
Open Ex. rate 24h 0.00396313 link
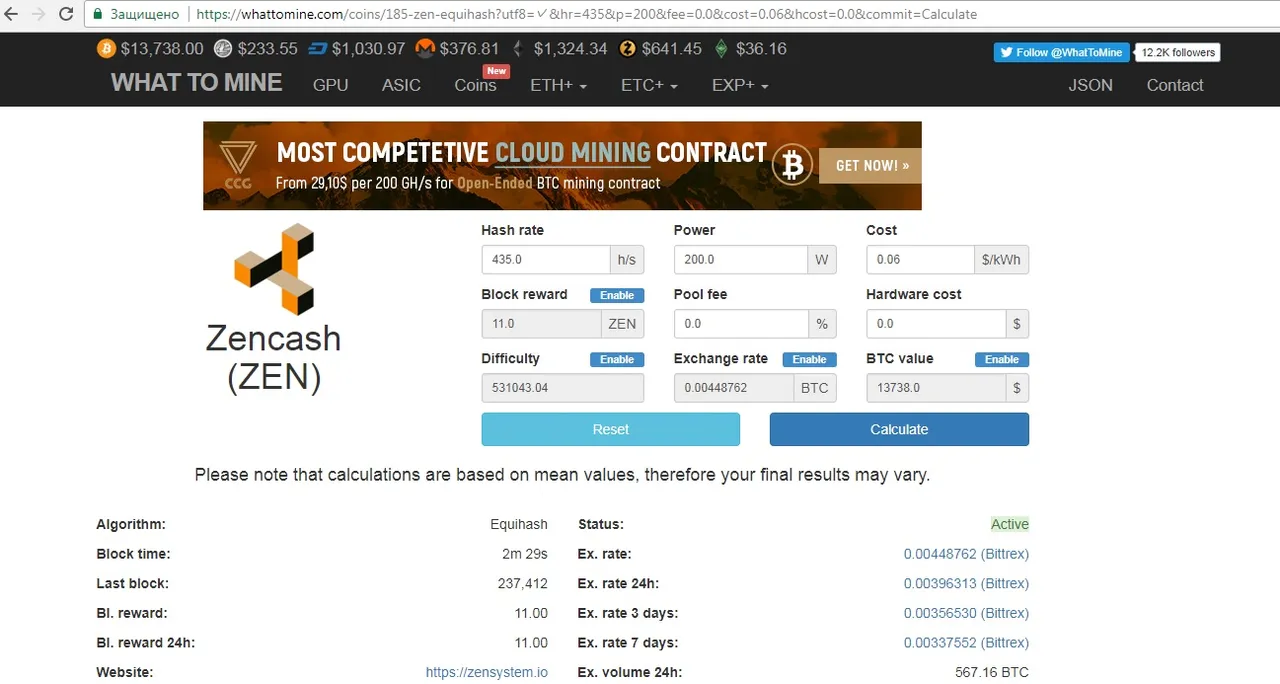click(x=966, y=583)
